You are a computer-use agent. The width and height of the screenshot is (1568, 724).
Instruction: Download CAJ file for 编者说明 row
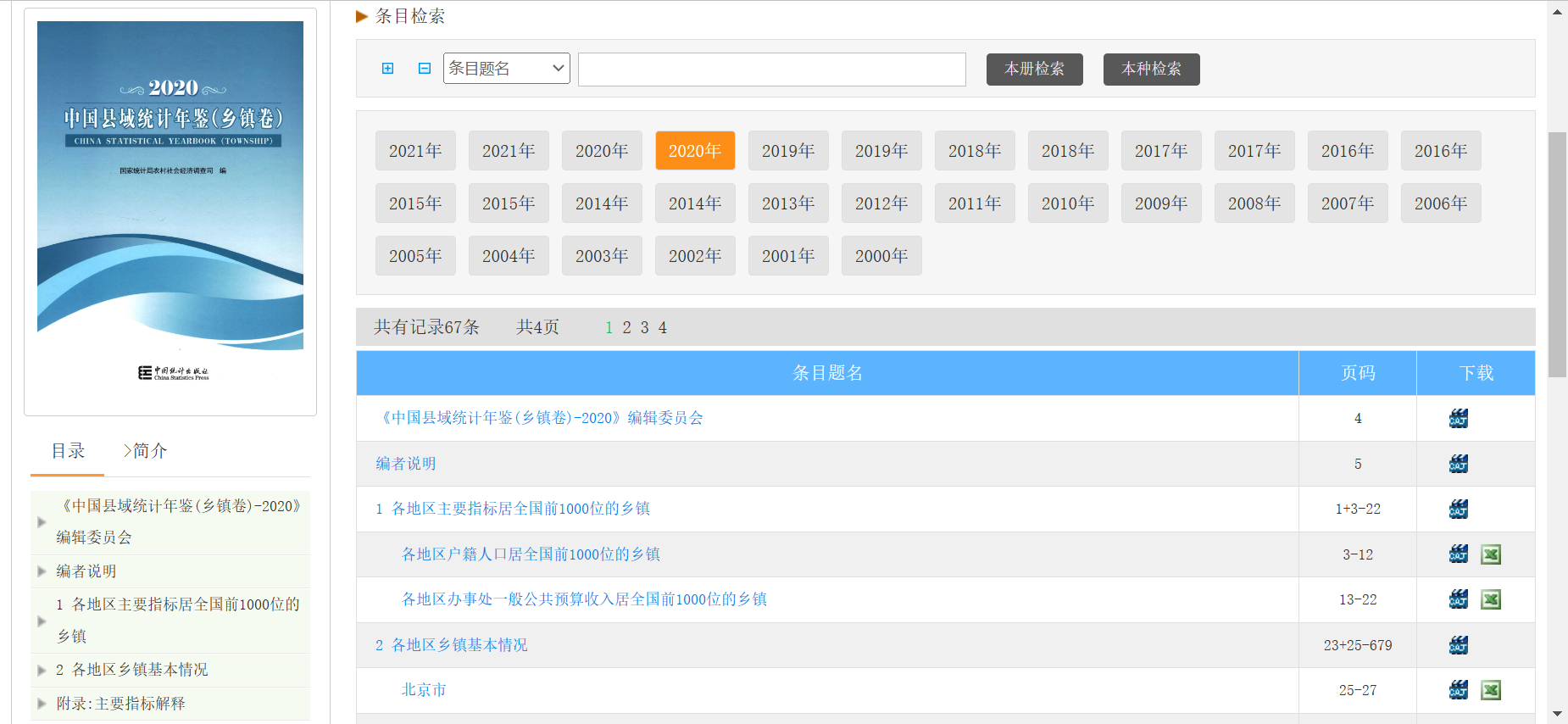tap(1459, 464)
